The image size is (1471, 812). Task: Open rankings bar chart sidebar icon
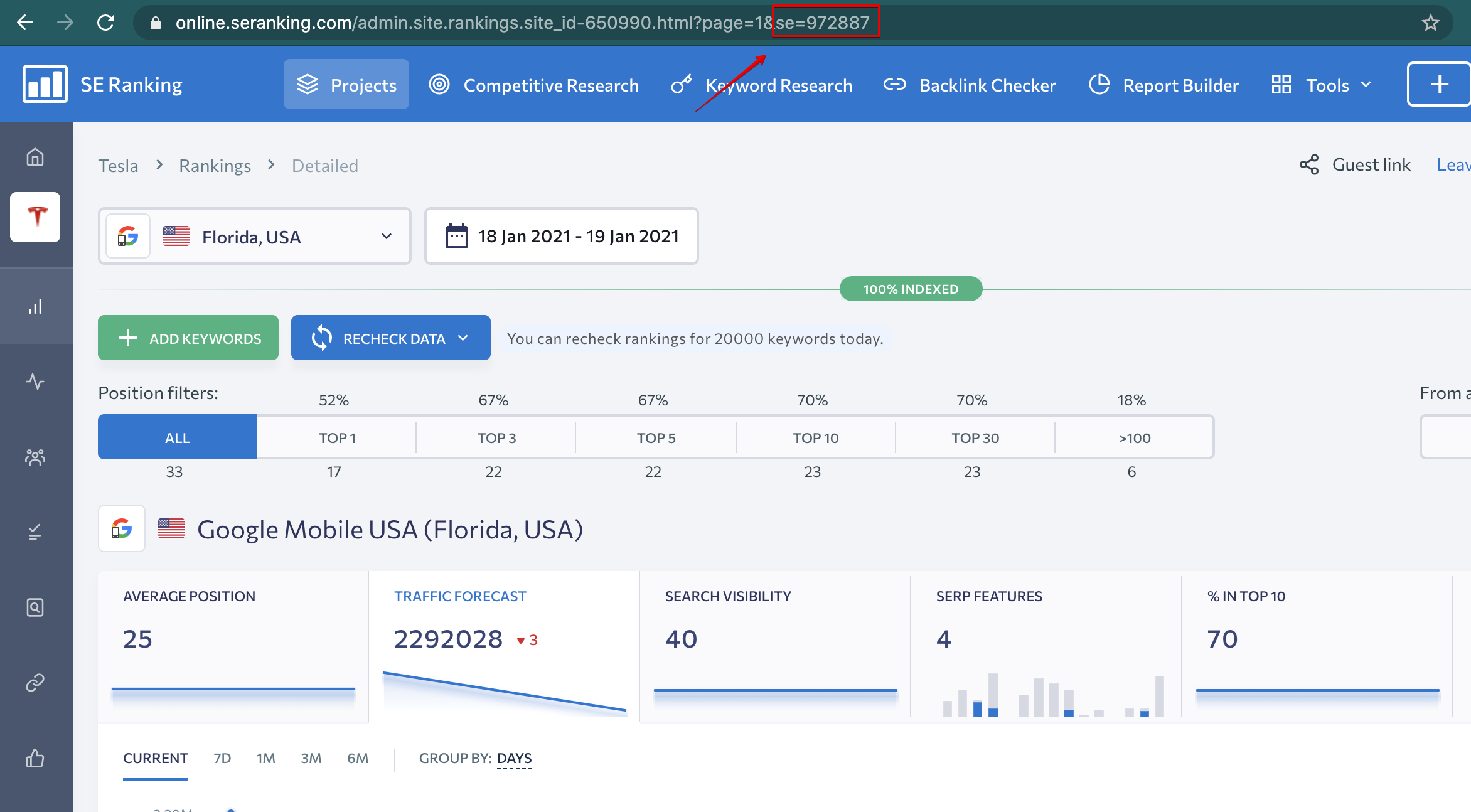(x=35, y=306)
